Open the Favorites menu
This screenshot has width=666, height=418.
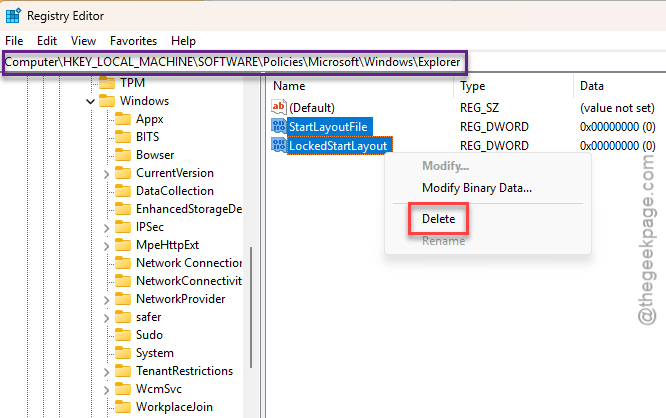[x=133, y=41]
